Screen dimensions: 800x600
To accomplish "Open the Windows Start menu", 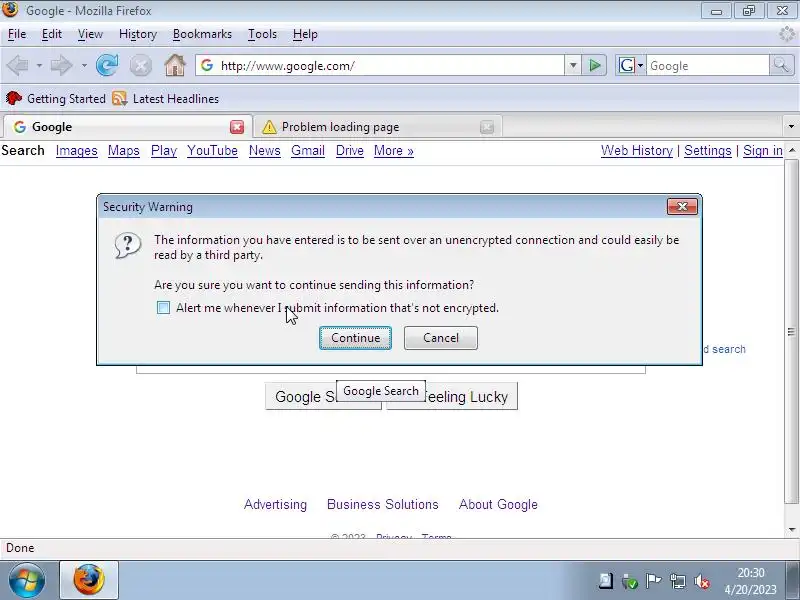I will [27, 580].
